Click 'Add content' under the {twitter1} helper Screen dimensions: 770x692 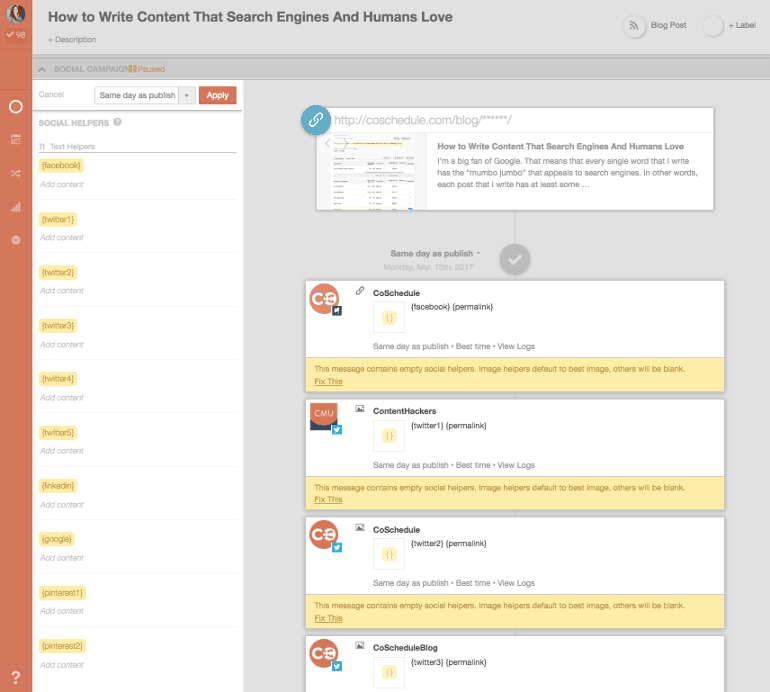62,238
